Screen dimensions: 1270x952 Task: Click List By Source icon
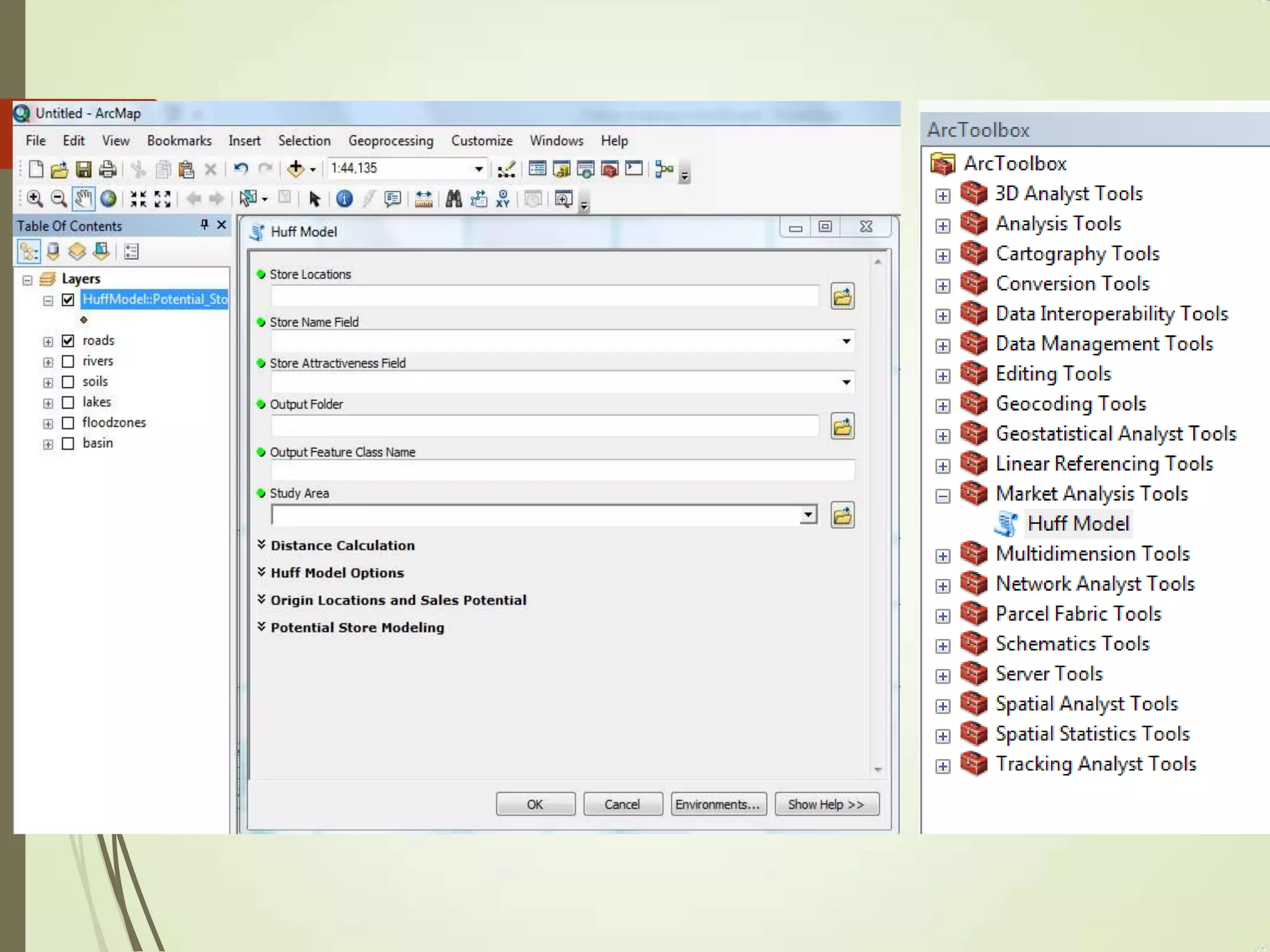(53, 252)
